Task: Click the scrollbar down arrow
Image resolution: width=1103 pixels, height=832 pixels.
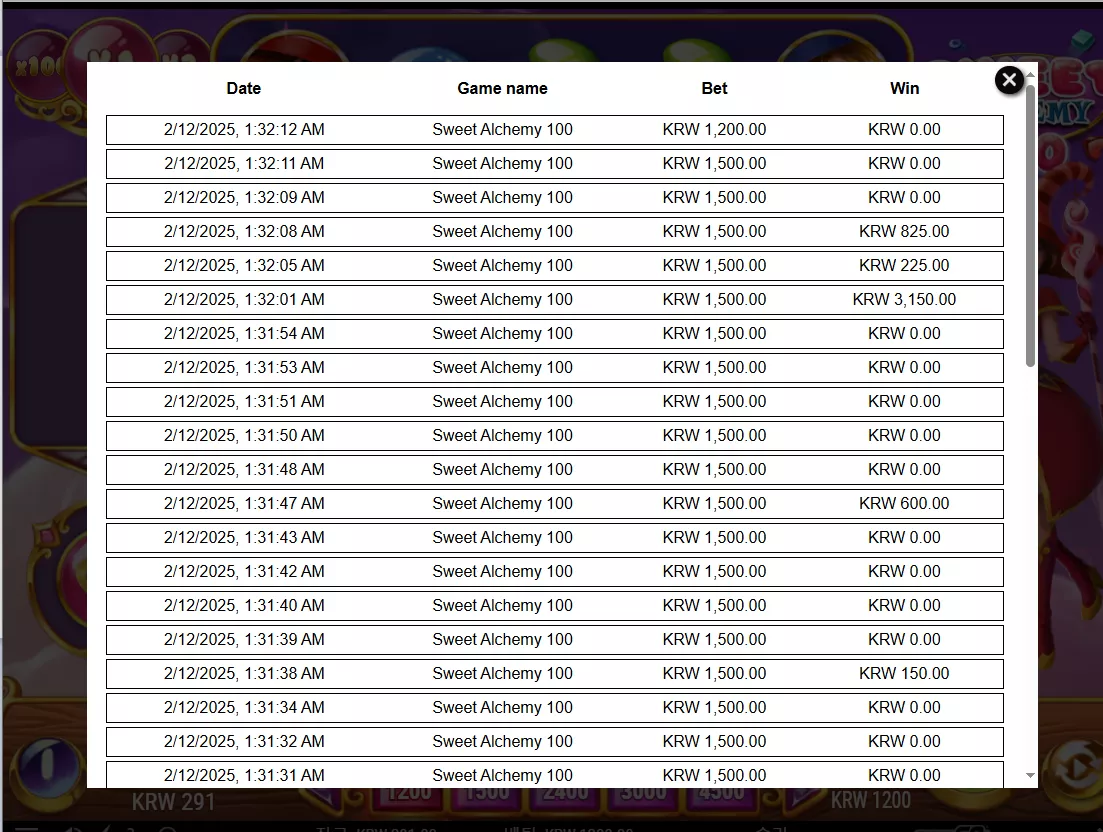Action: pyautogui.click(x=1031, y=775)
